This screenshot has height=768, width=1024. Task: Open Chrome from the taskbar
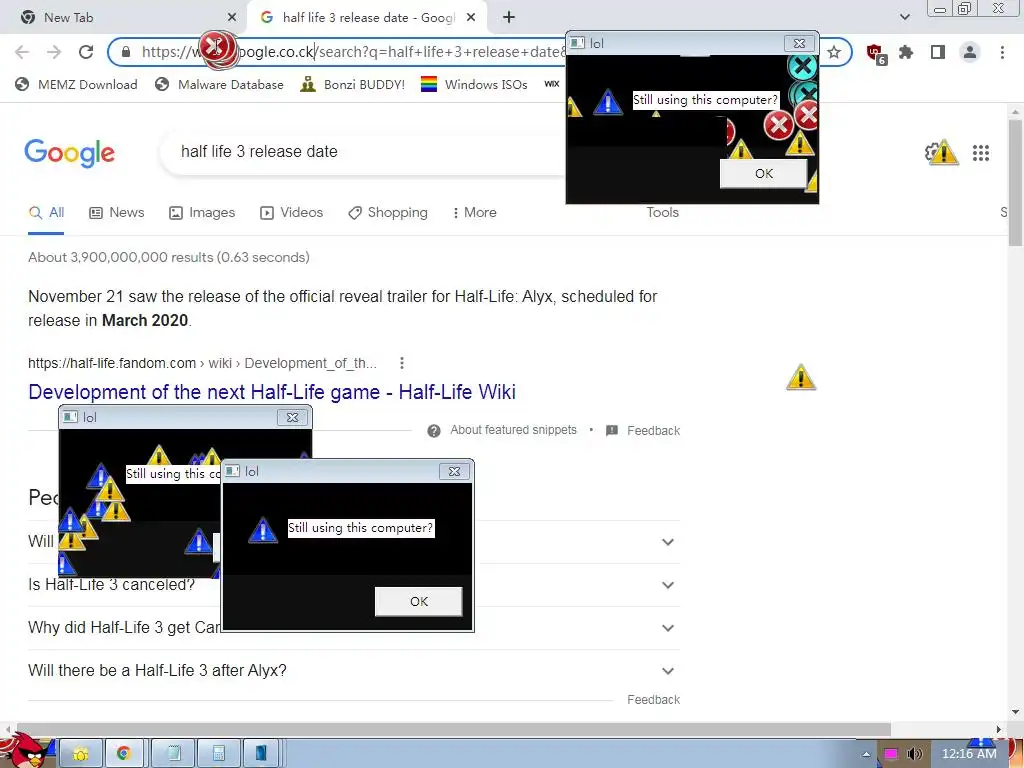pyautogui.click(x=124, y=754)
